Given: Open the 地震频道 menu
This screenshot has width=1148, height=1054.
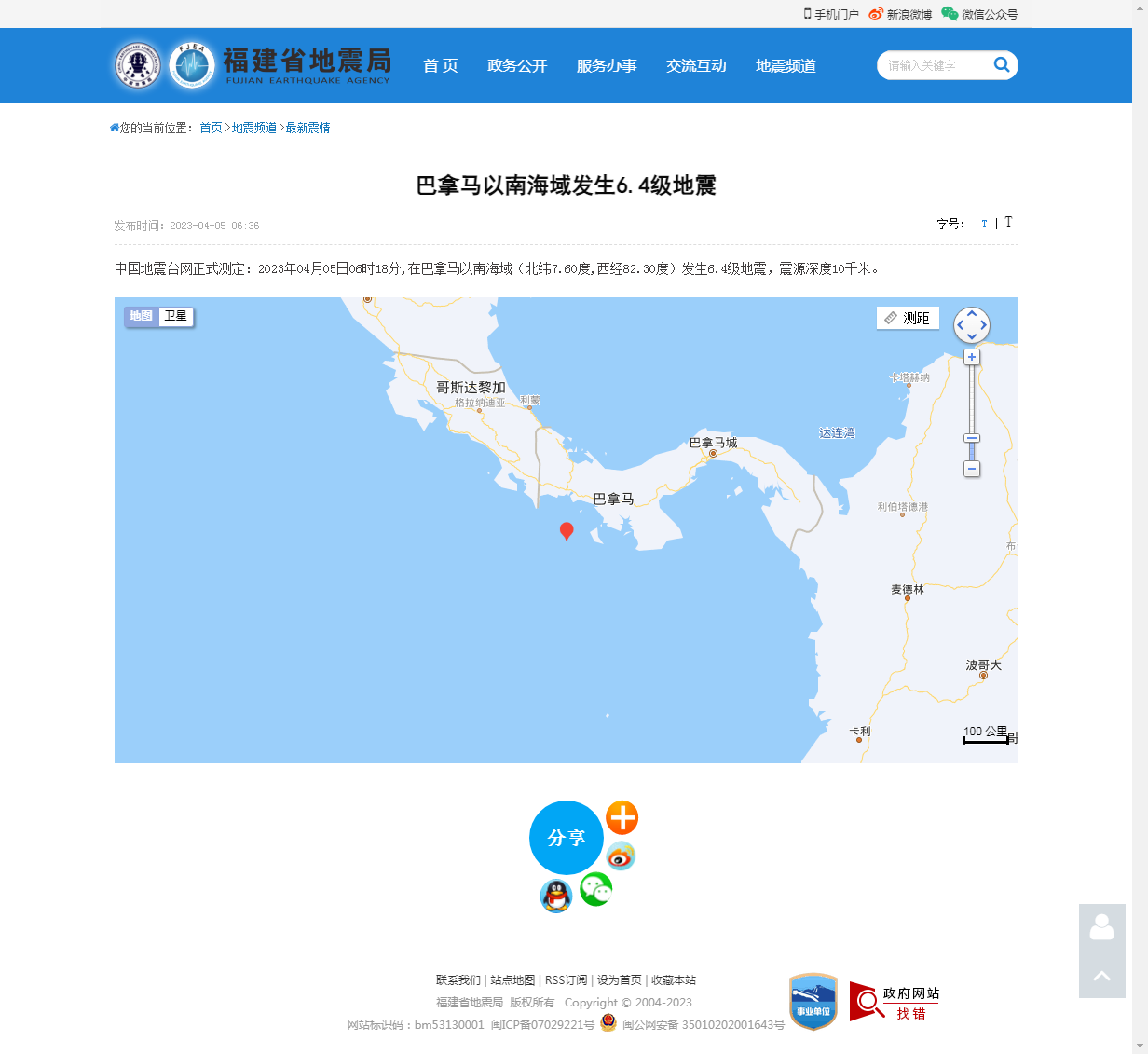Looking at the screenshot, I should pyautogui.click(x=786, y=65).
